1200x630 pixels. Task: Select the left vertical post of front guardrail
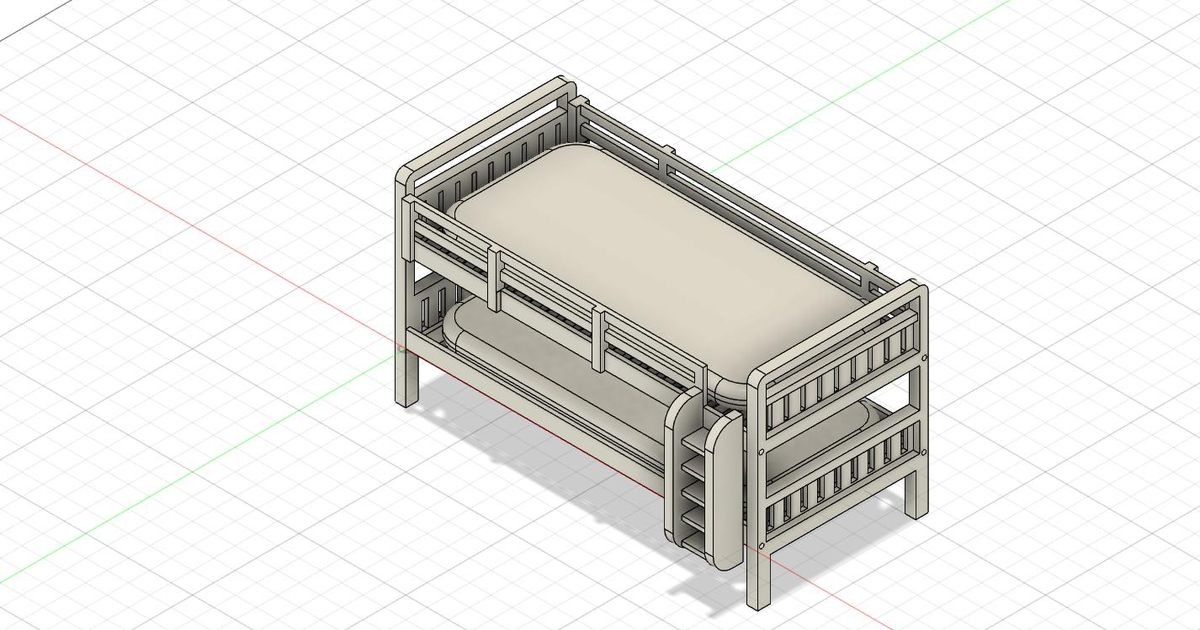pos(409,232)
